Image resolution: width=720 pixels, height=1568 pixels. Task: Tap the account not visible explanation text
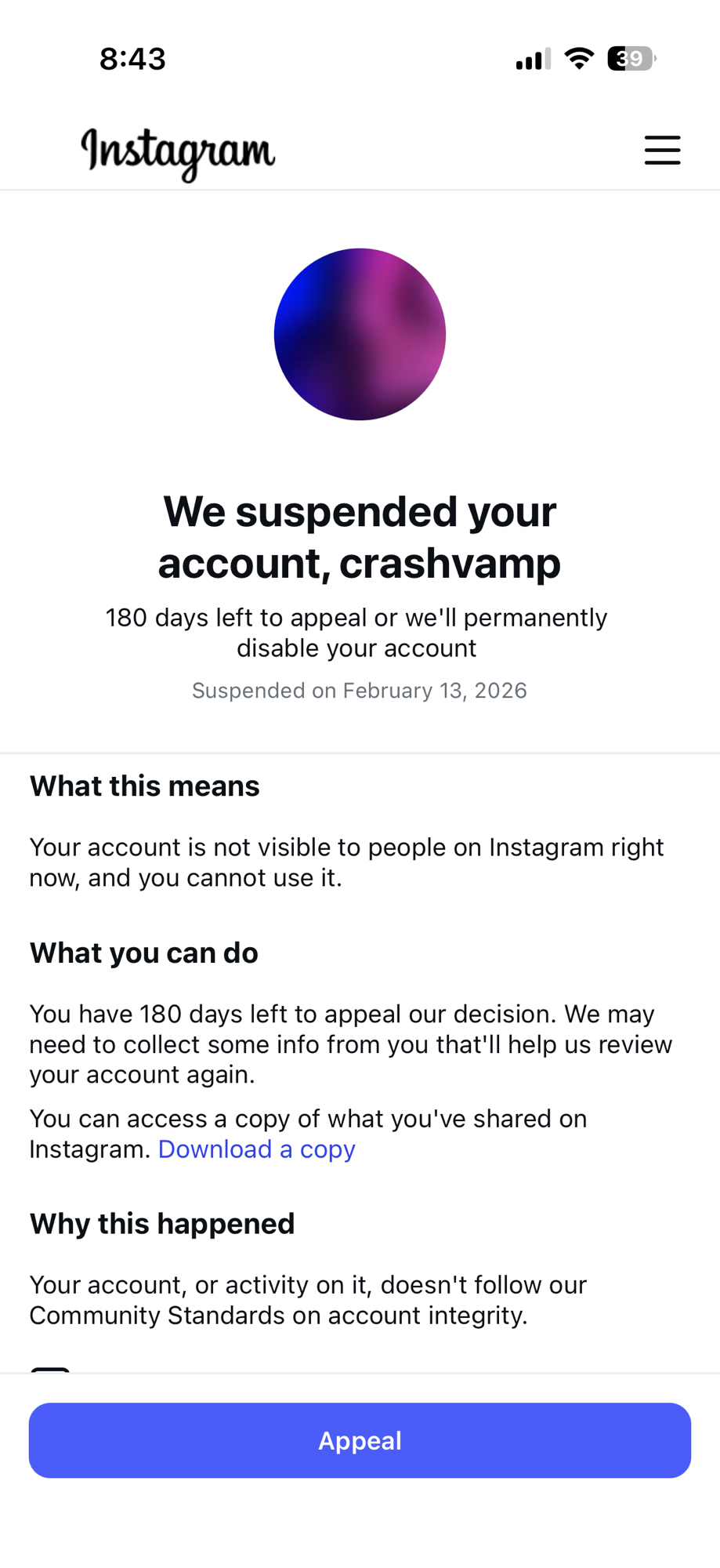pyautogui.click(x=346, y=862)
